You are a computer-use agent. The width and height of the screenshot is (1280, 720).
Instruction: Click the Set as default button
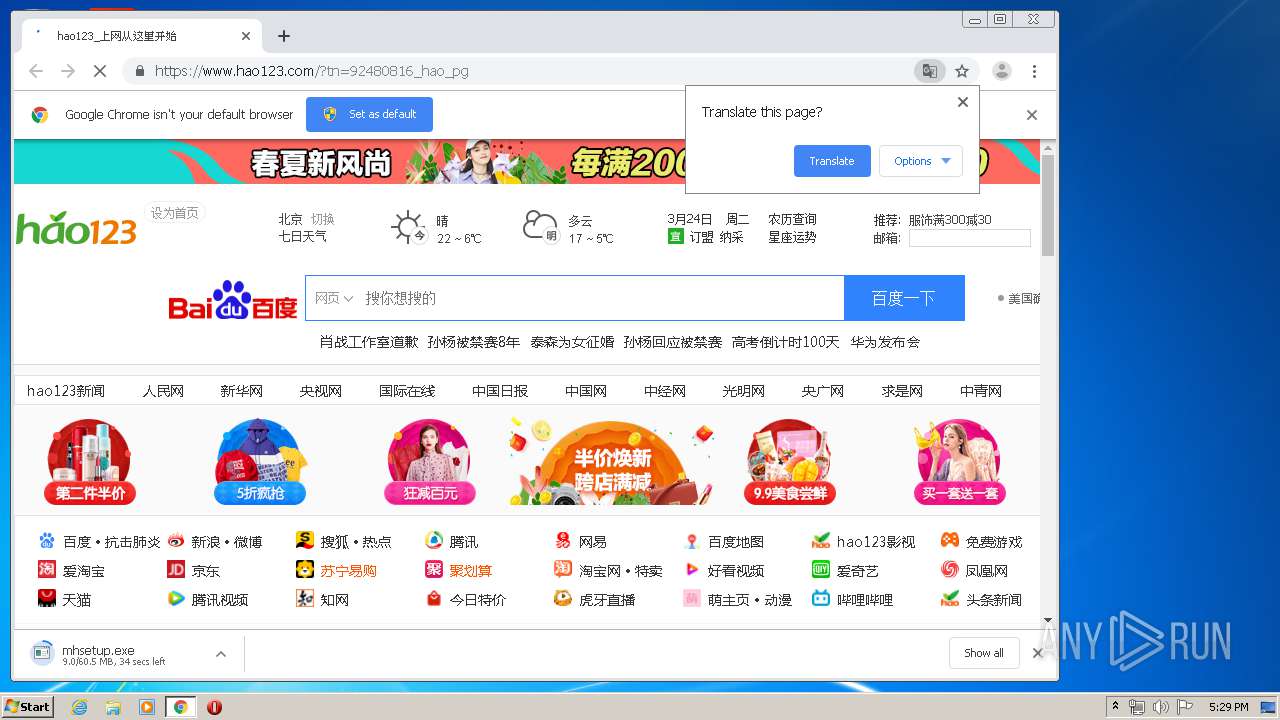[x=369, y=114]
